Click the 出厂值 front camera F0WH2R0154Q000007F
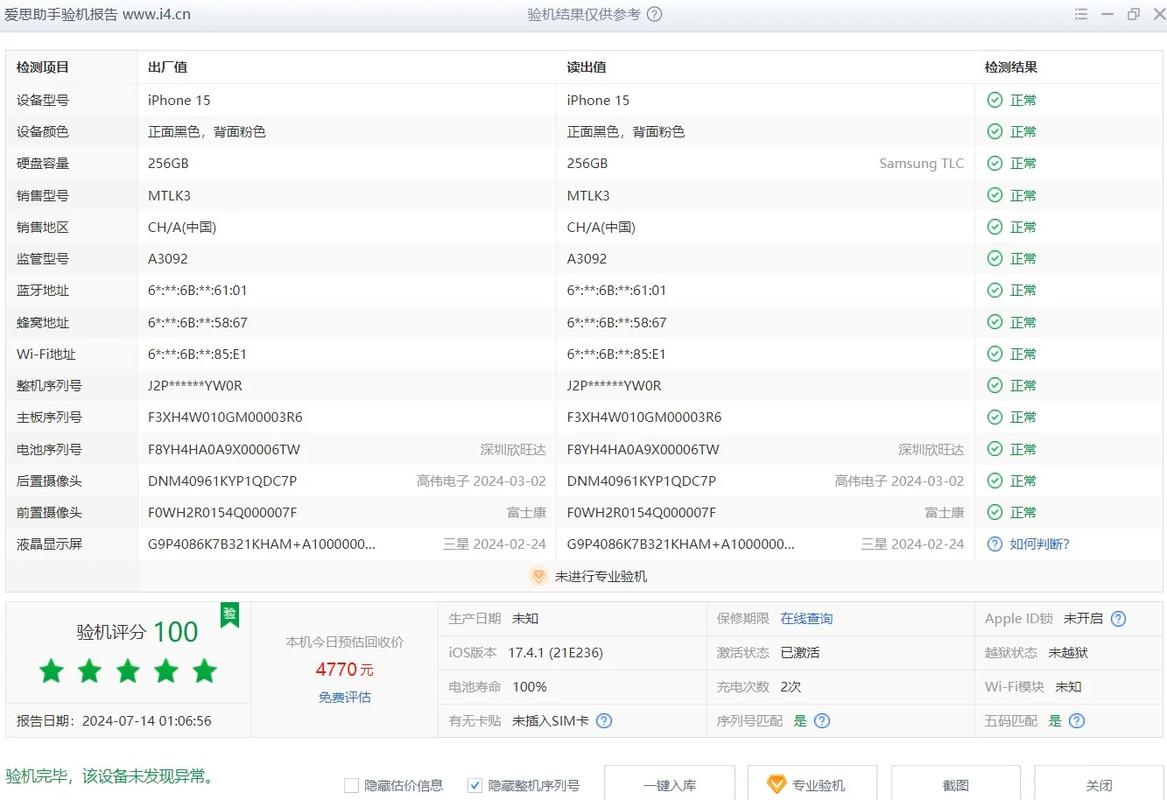This screenshot has width=1167, height=800. pyautogui.click(x=222, y=512)
